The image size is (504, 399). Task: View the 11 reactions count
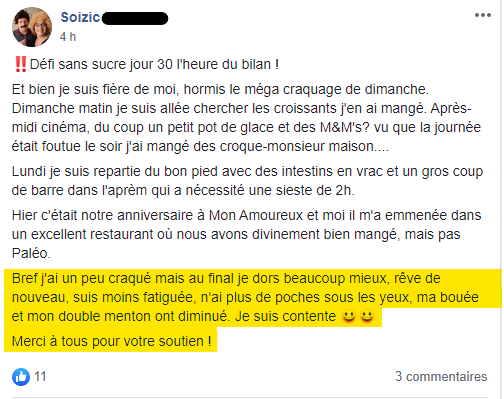40,377
